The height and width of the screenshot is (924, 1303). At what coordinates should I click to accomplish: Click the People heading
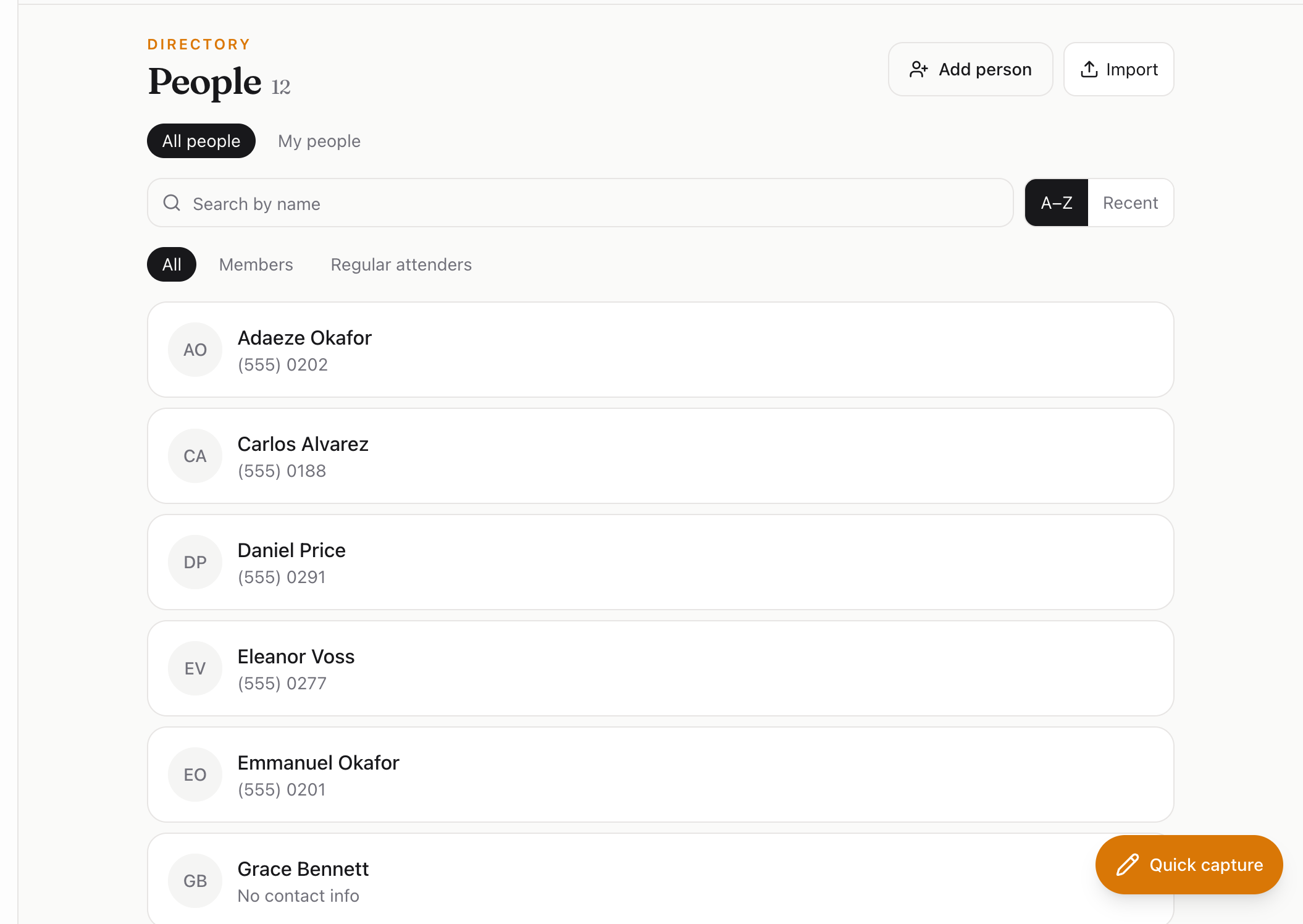point(204,82)
